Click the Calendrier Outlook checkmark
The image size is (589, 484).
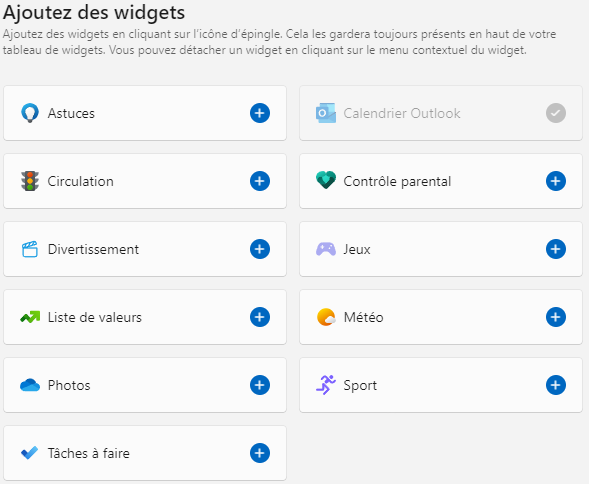556,113
